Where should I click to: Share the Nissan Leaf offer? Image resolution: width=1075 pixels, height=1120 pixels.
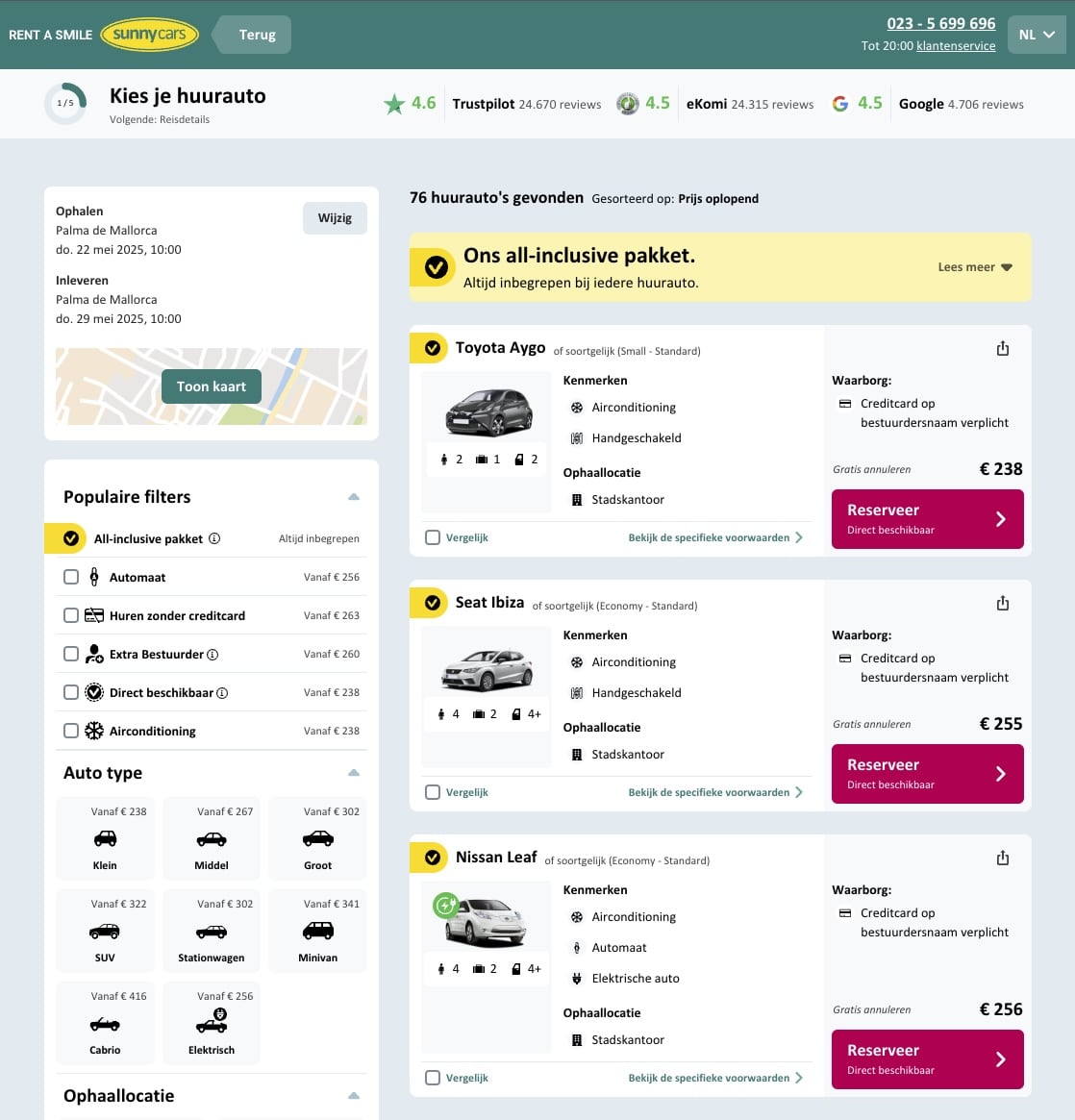click(x=1003, y=858)
